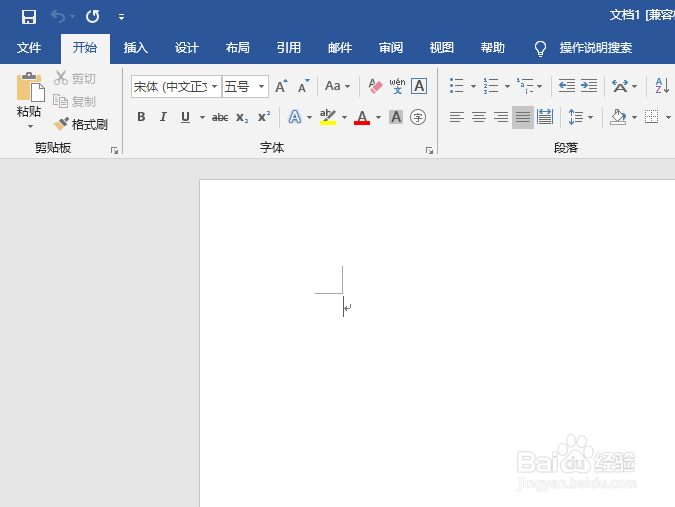The image size is (675, 507).
Task: Toggle Strikethrough abc formatting
Action: pos(220,117)
